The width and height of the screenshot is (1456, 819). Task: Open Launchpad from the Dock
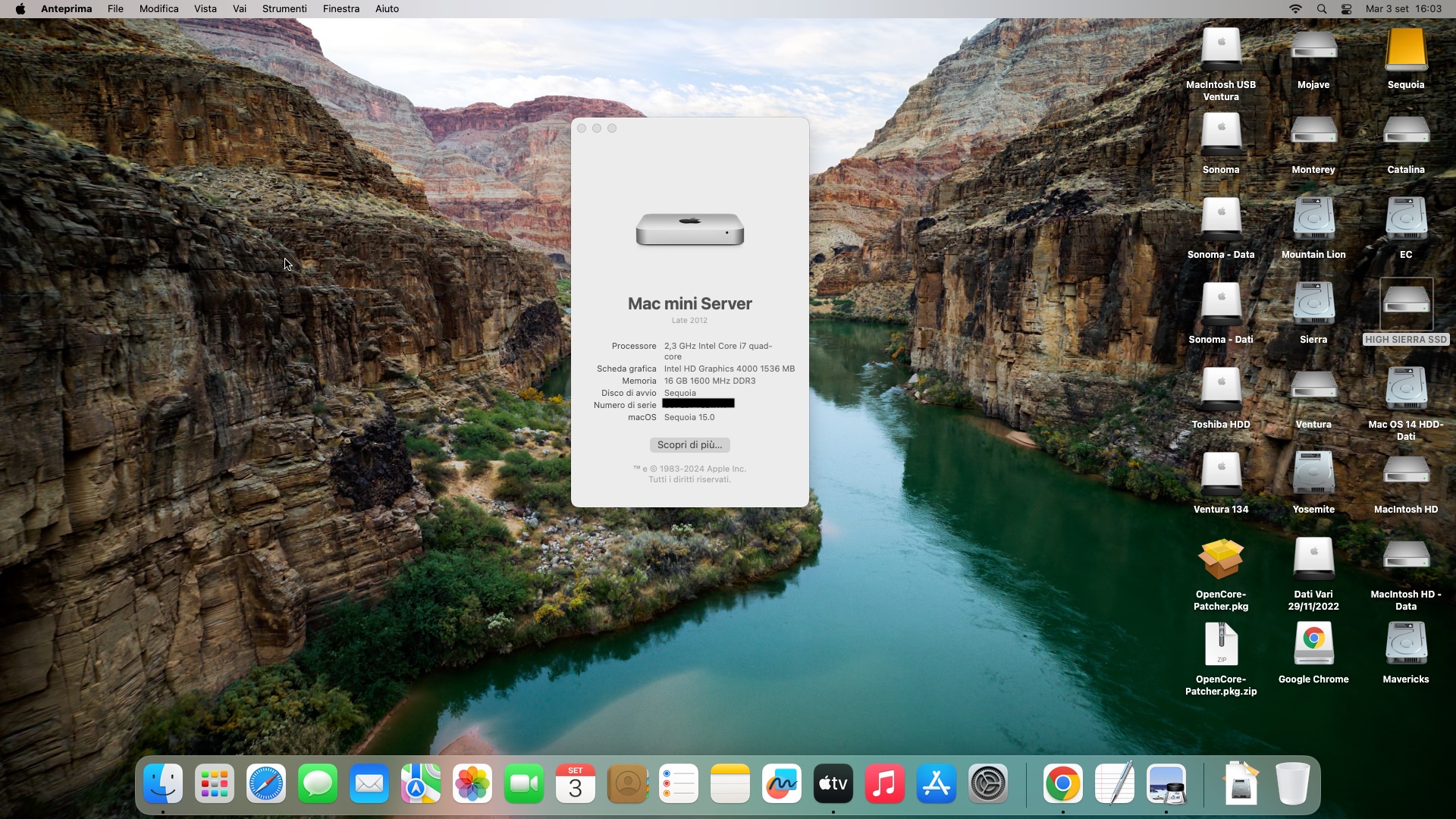215,783
